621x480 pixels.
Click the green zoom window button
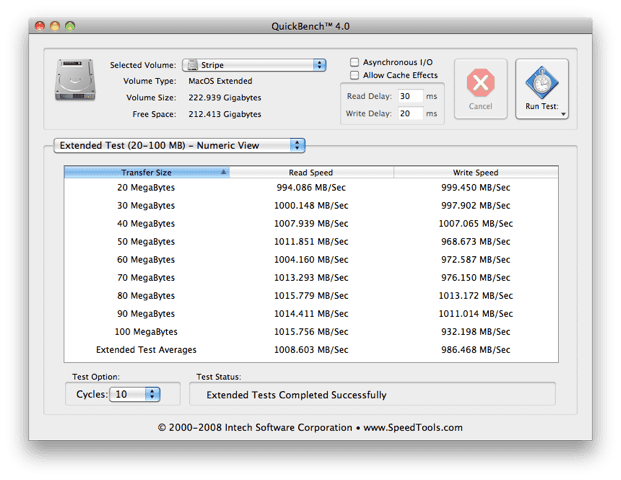coord(71,25)
